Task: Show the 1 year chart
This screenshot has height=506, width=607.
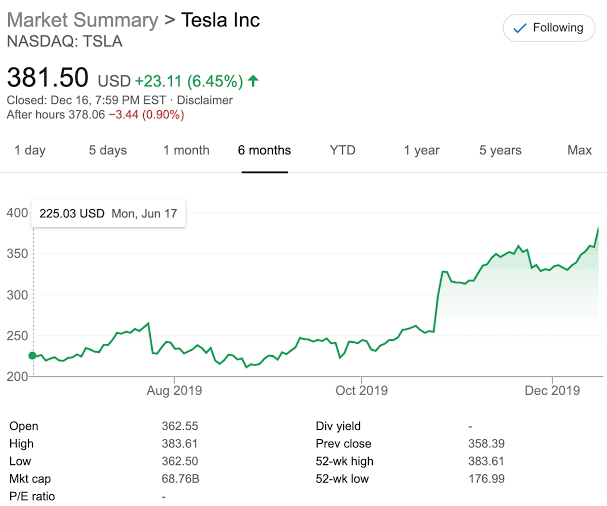Action: (x=421, y=150)
